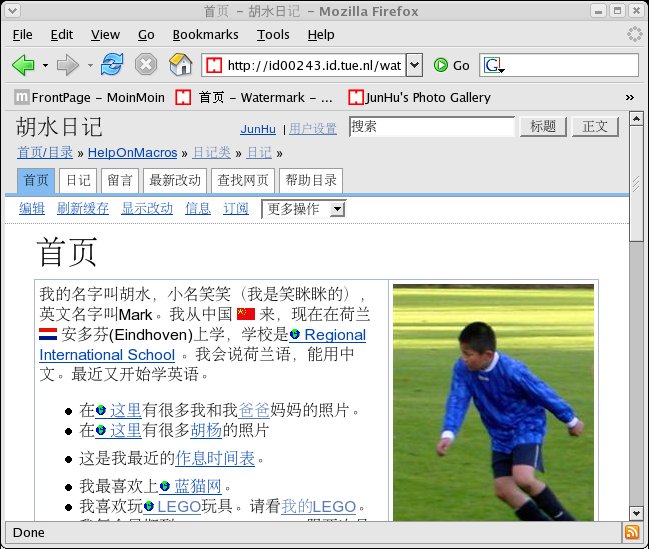Click the Reload page icon
The height and width of the screenshot is (549, 649).
point(112,65)
